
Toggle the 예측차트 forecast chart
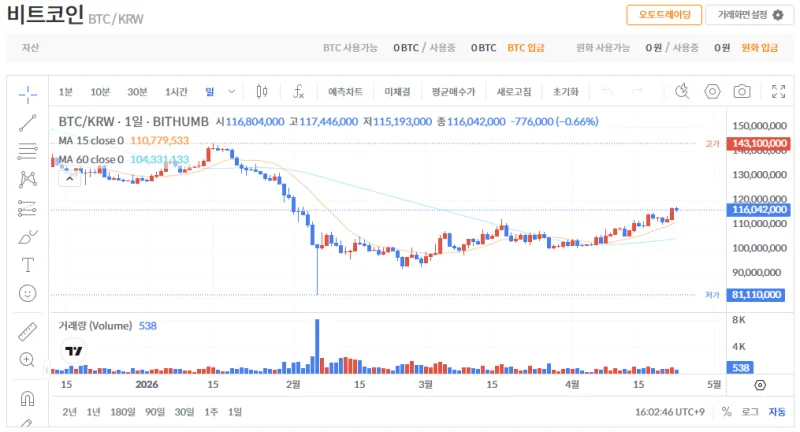[345, 92]
